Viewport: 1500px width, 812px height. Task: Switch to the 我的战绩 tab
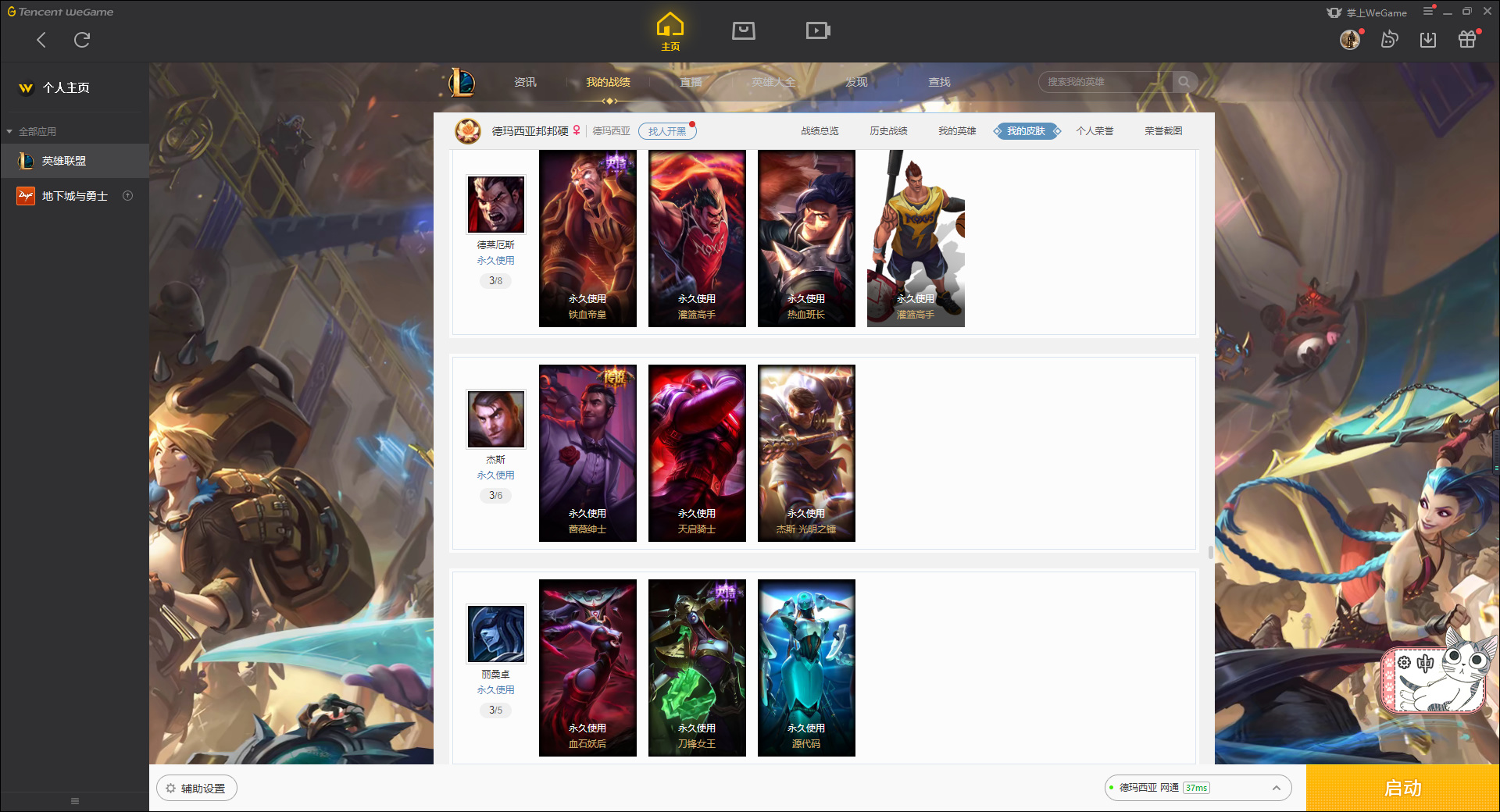pyautogui.click(x=608, y=82)
